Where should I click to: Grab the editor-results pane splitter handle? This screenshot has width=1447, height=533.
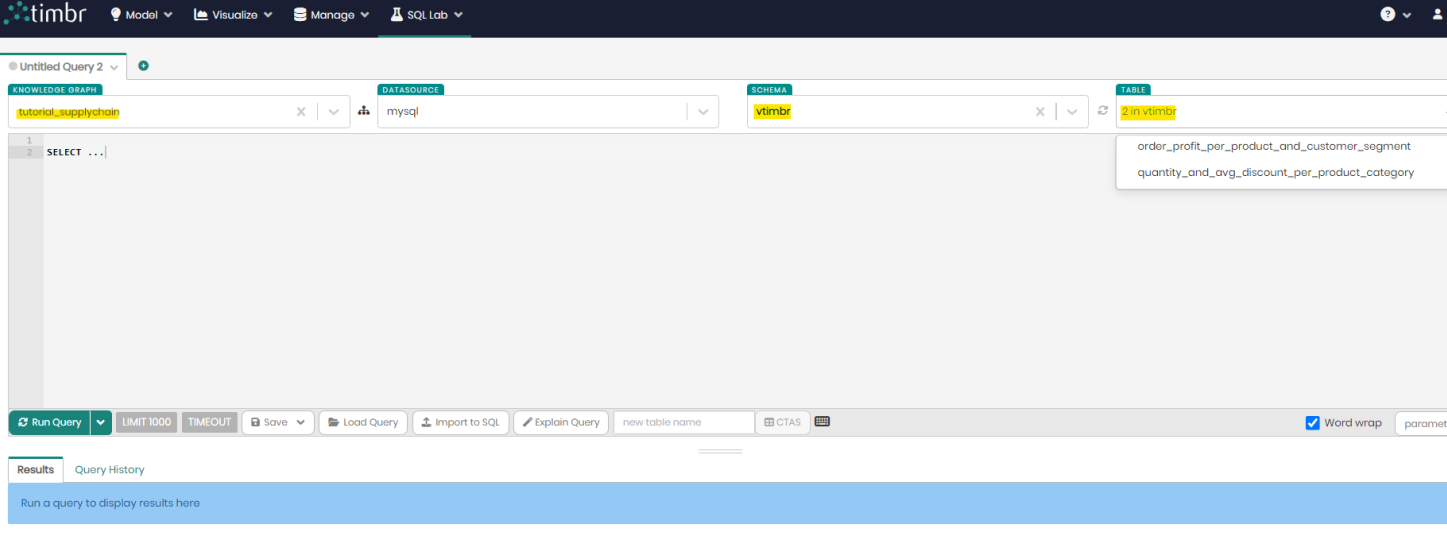tap(720, 451)
